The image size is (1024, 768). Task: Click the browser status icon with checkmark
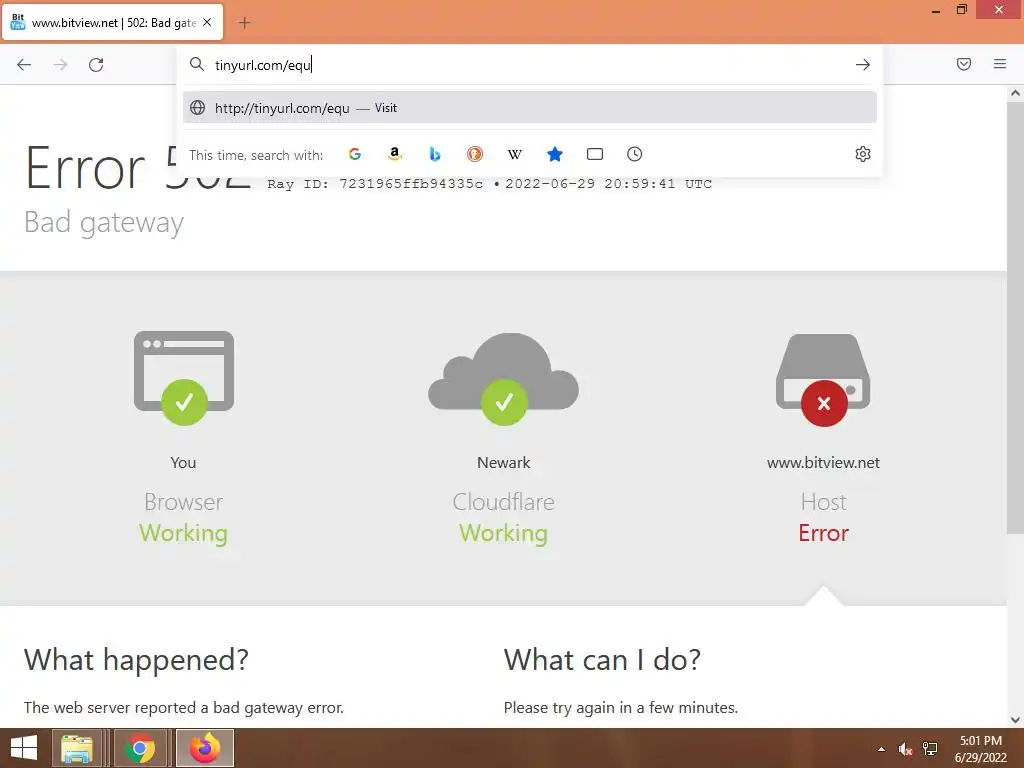point(184,378)
